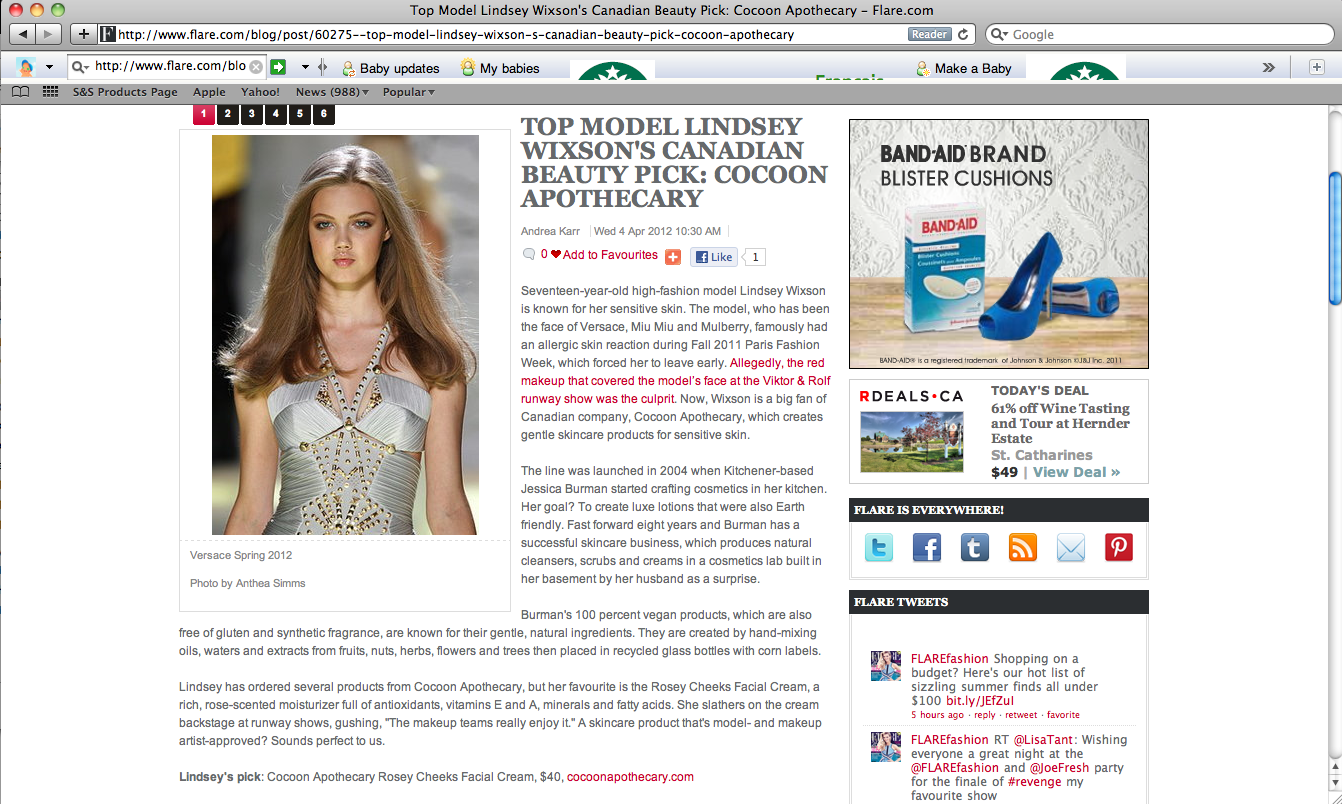This screenshot has width=1342, height=804.
Task: Open Flare's Twitter icon
Action: 879,547
